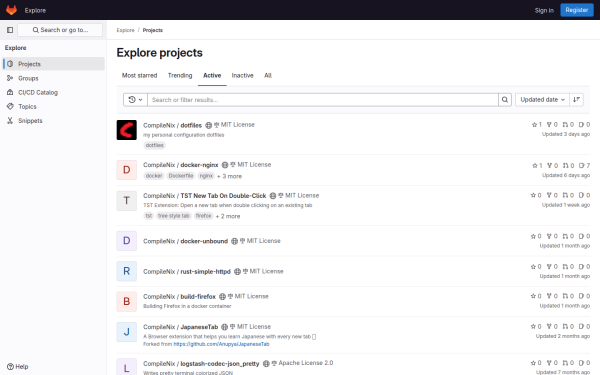600x375 pixels.
Task: Click the dotfiles topic tag
Action: [x=155, y=145]
